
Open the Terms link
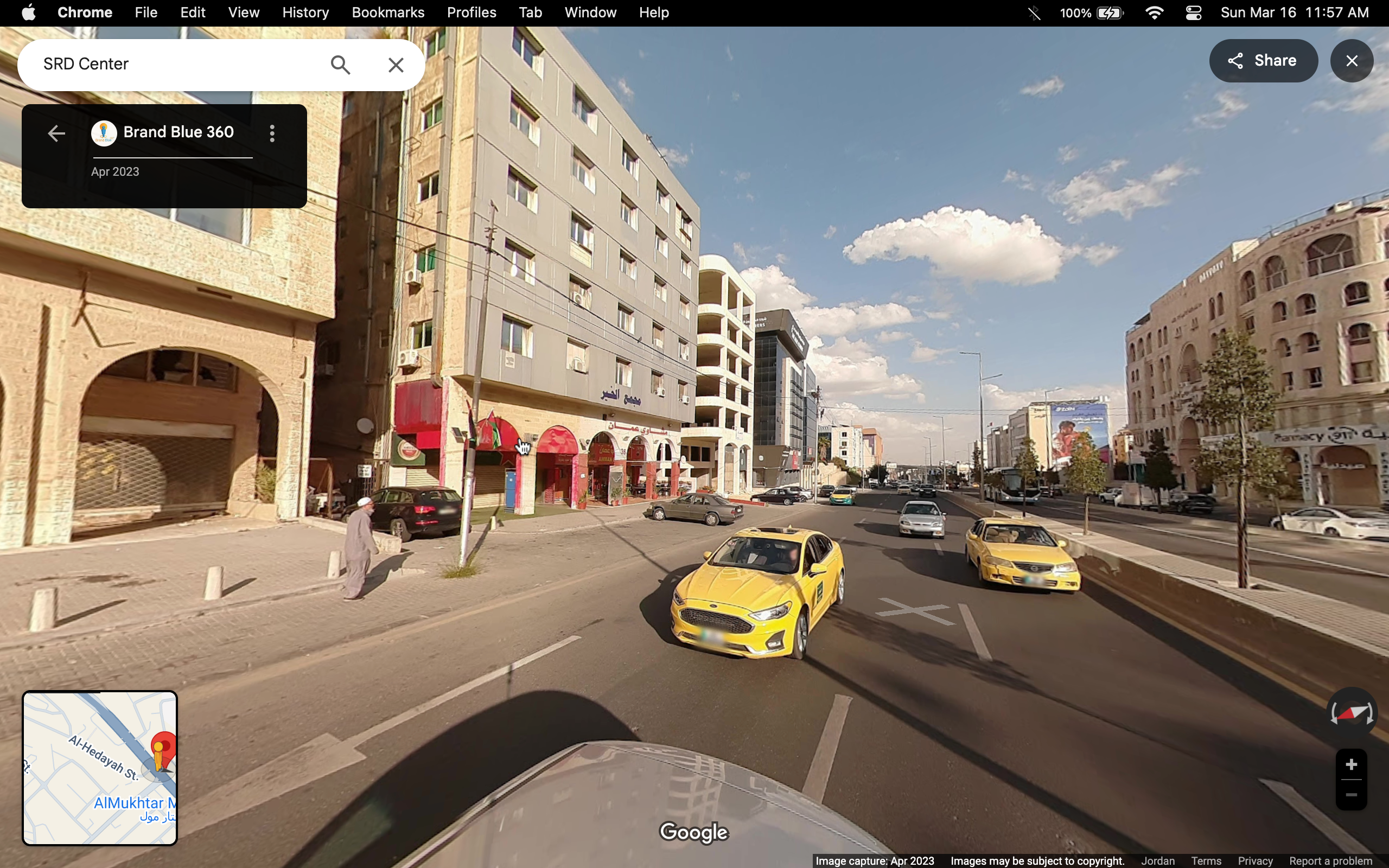click(1205, 860)
